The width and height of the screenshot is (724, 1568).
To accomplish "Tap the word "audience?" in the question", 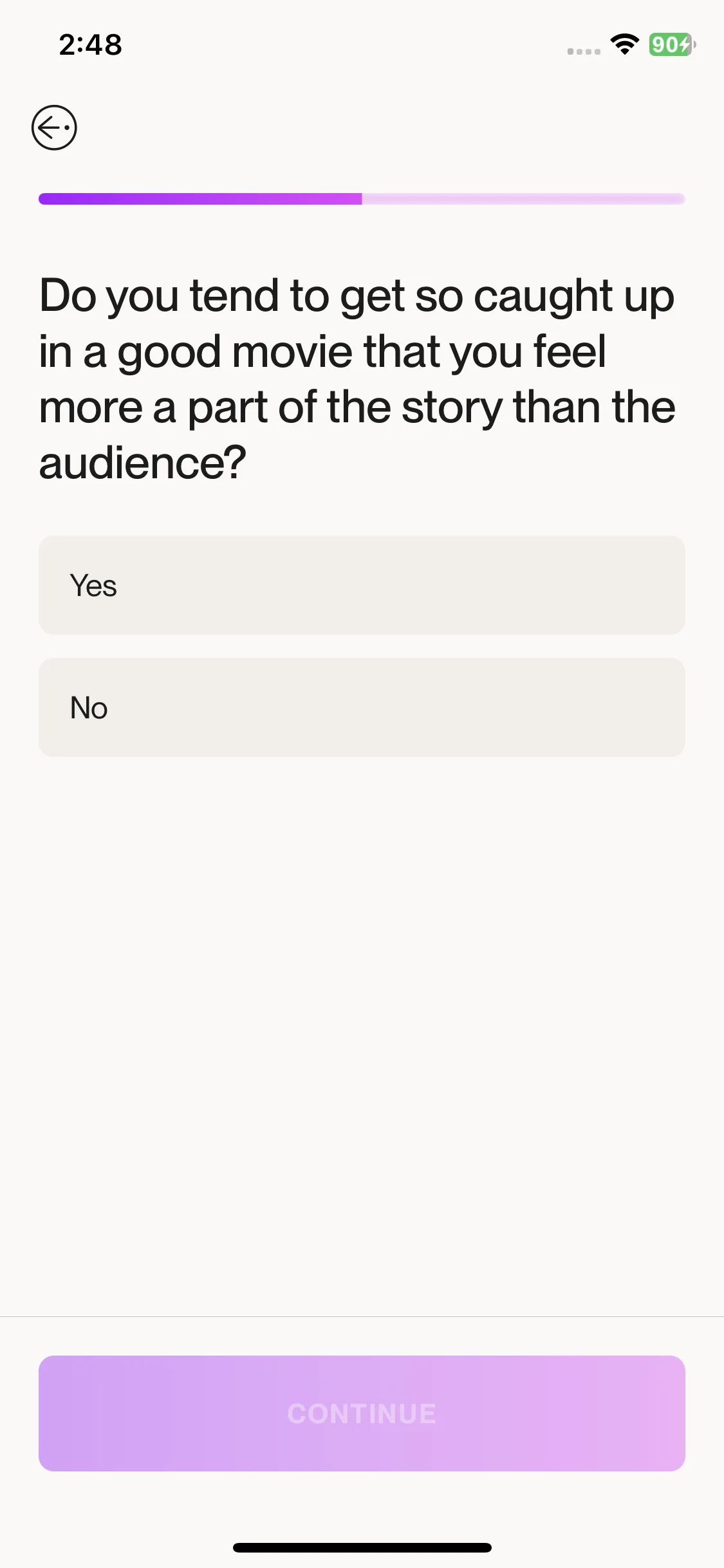I will (x=143, y=463).
